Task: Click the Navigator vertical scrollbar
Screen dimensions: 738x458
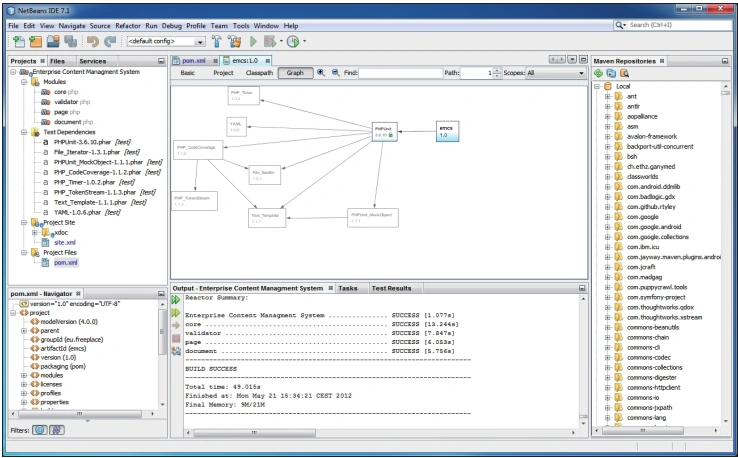Action: (x=162, y=332)
